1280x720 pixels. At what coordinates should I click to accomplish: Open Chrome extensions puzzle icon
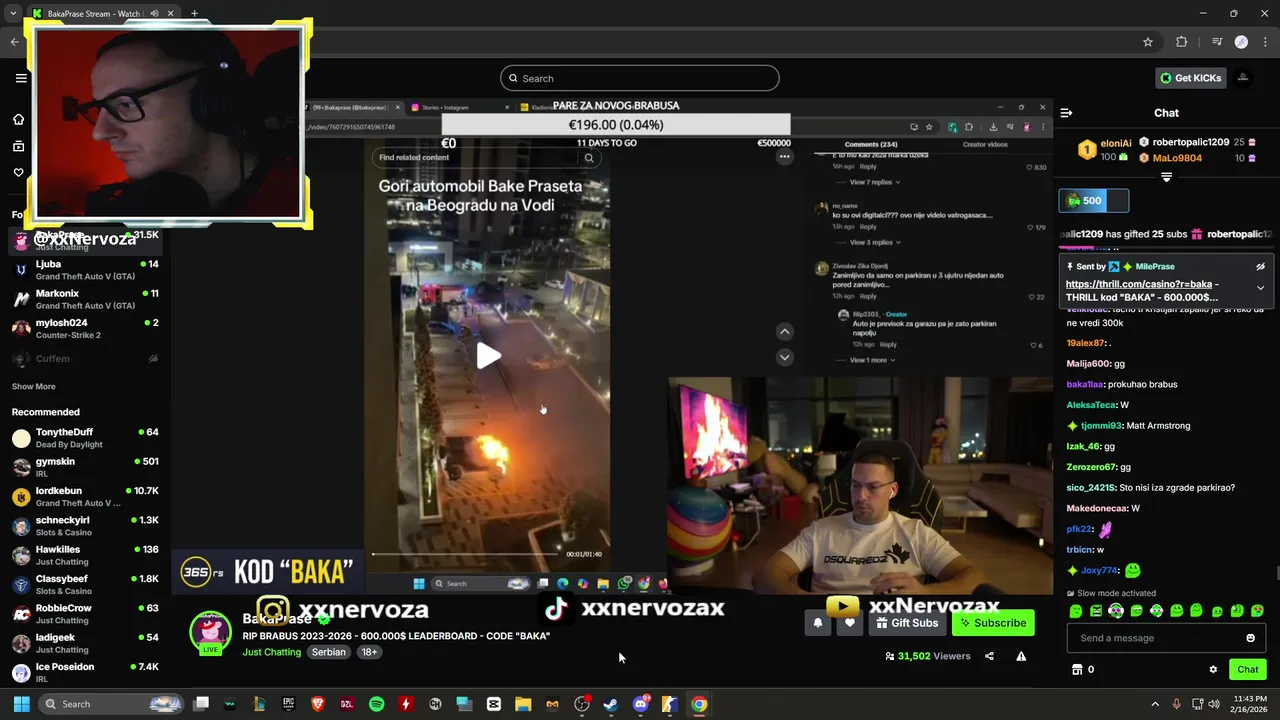point(1181,42)
